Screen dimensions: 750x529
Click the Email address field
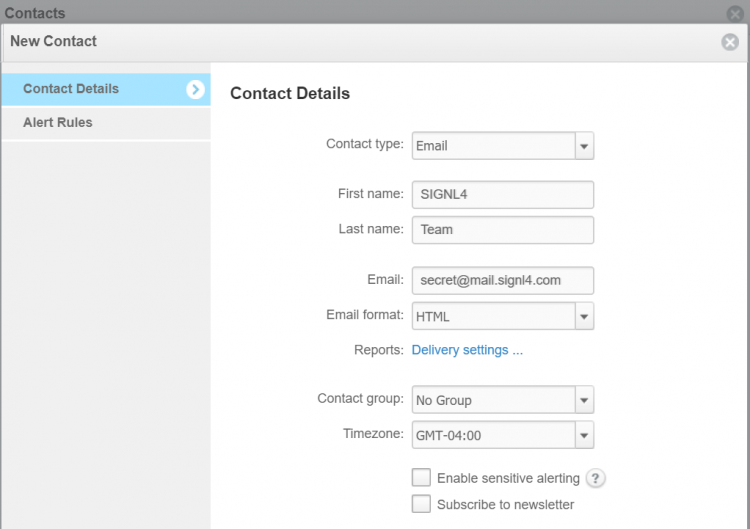[x=503, y=281]
